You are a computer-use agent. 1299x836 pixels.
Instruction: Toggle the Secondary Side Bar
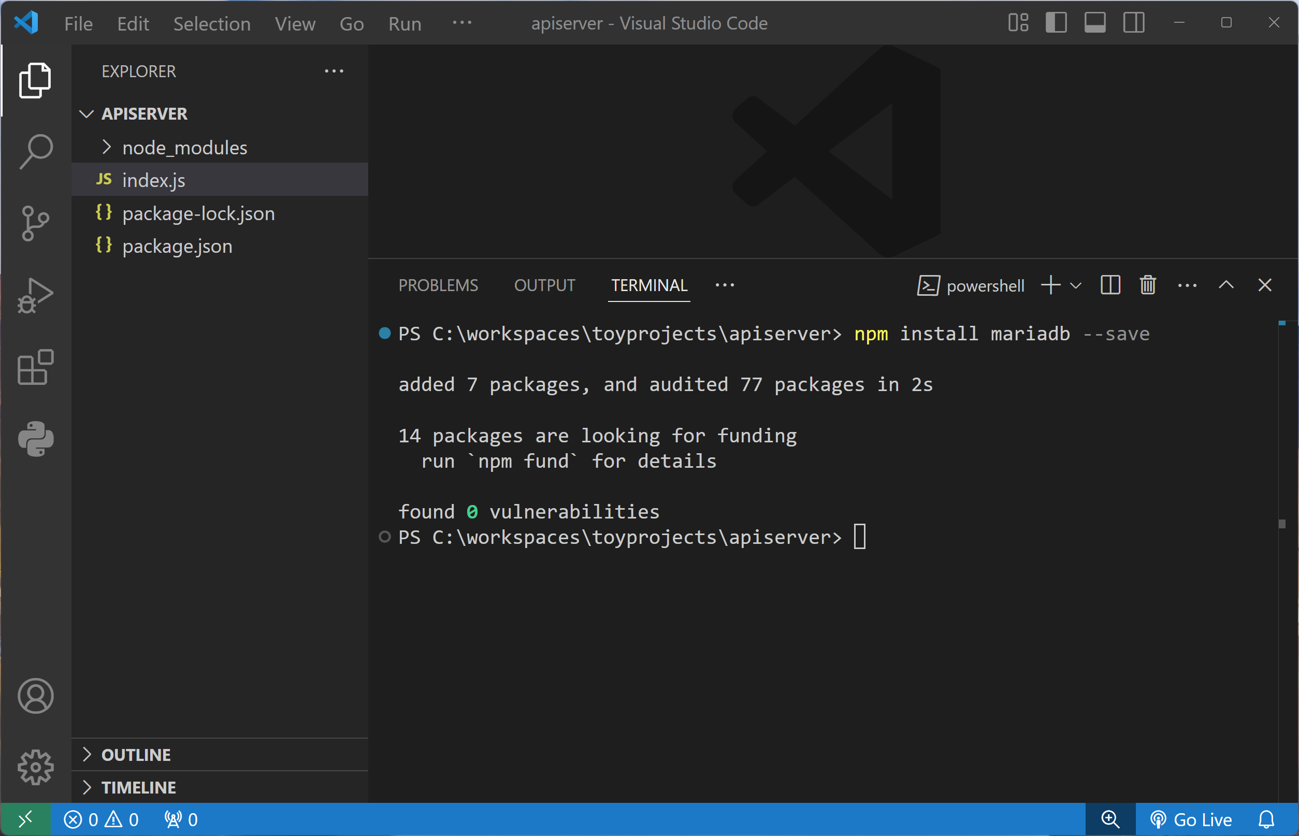[x=1134, y=22]
